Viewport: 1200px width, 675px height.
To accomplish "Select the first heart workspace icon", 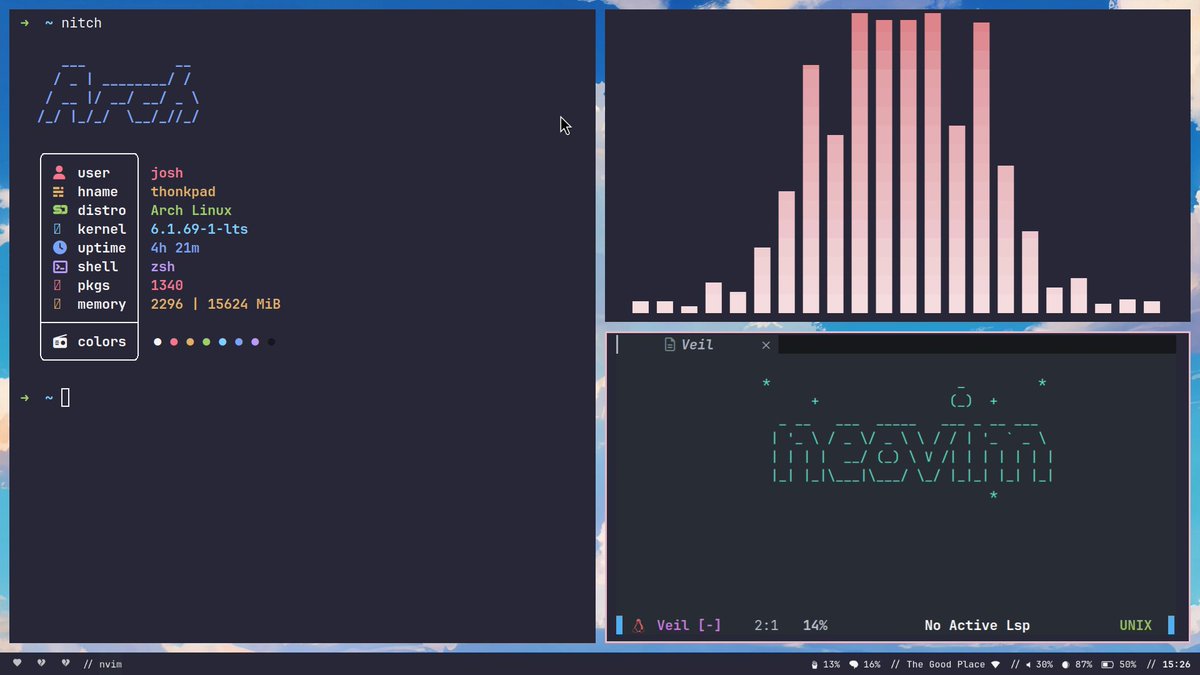I will pyautogui.click(x=17, y=663).
